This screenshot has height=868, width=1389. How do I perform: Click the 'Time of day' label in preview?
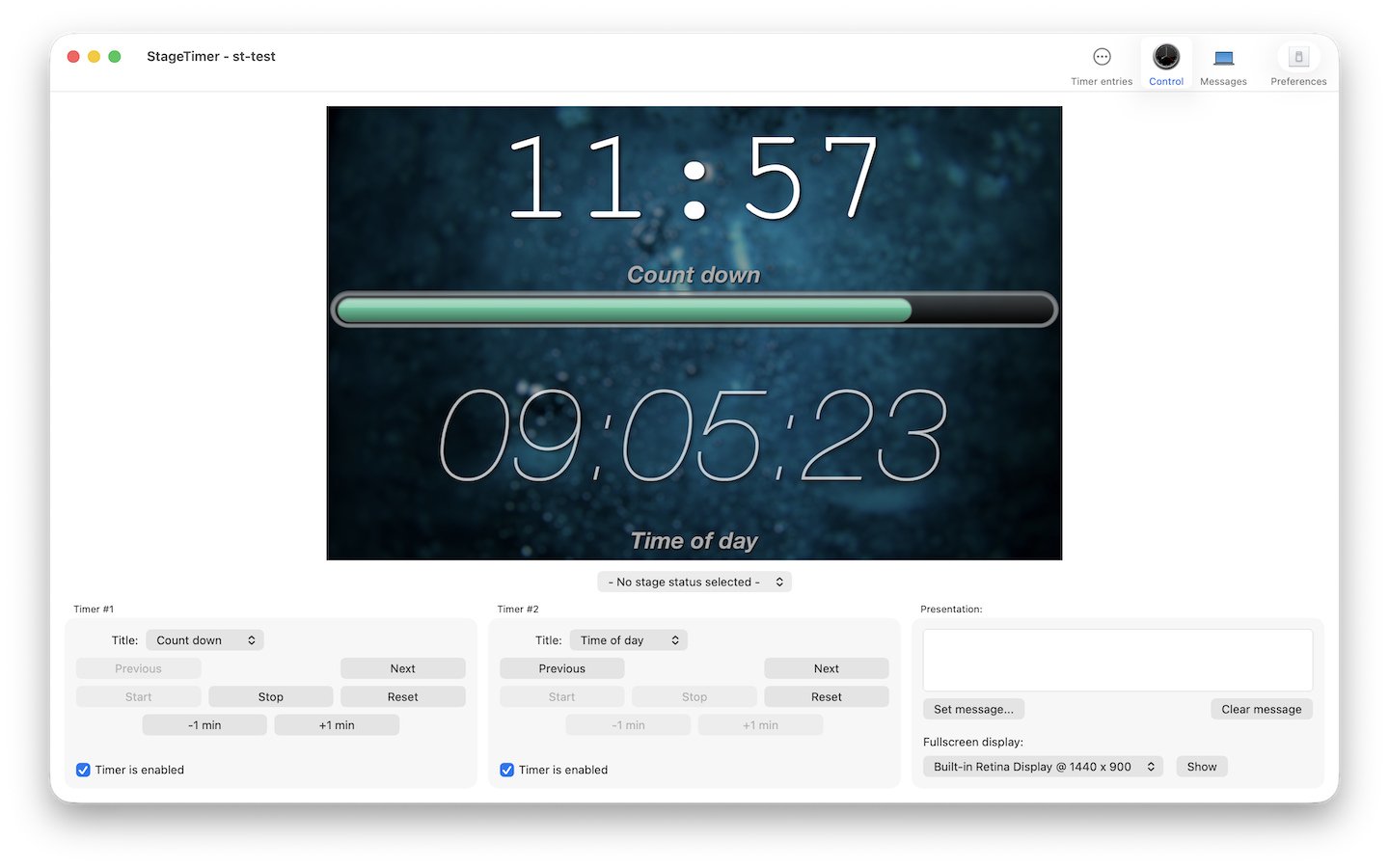coord(694,541)
